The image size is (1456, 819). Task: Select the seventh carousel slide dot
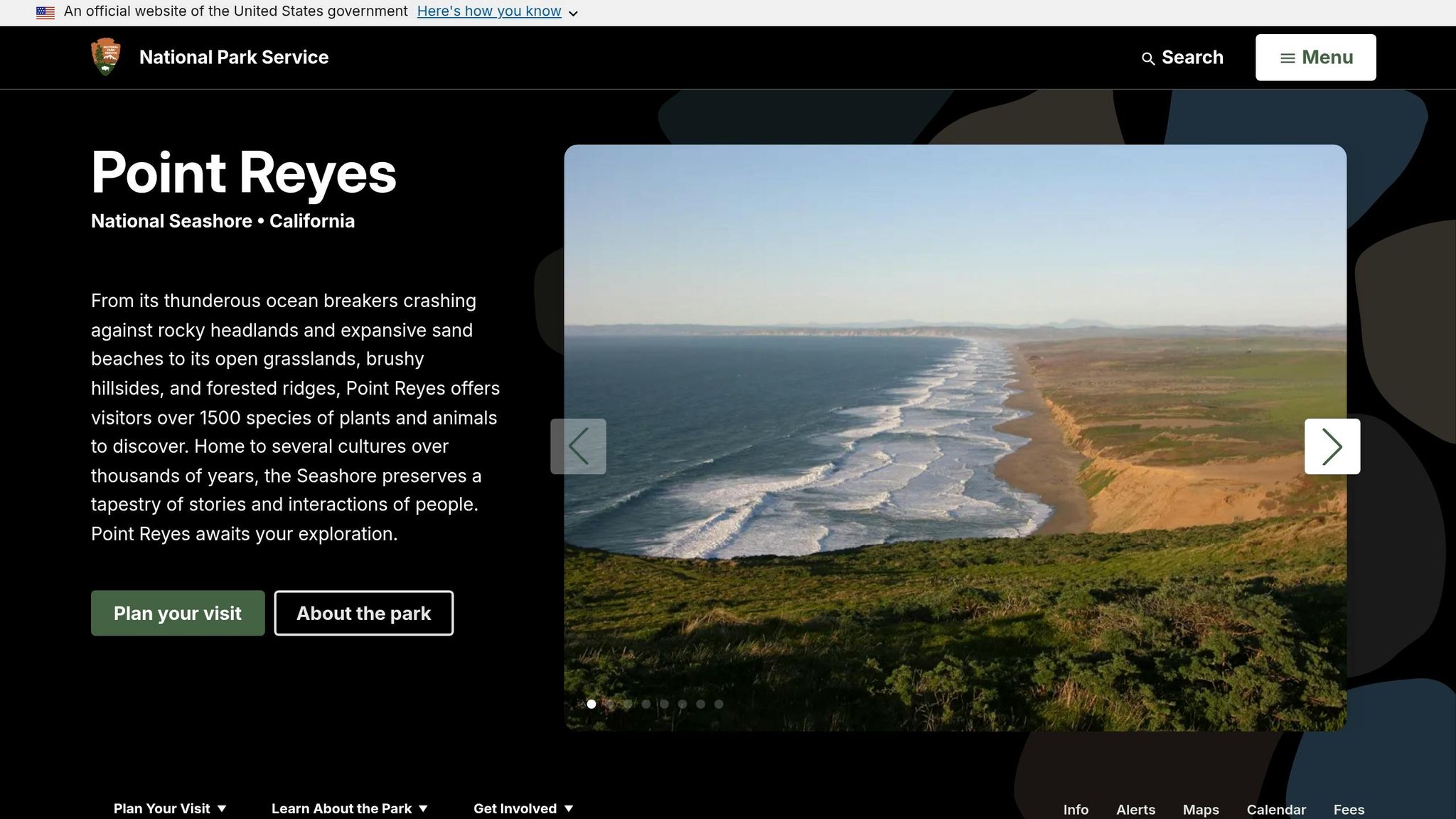click(x=701, y=704)
